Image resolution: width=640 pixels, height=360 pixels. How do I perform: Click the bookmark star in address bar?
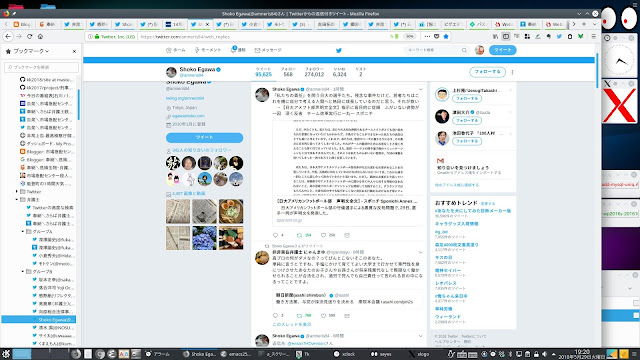pos(446,36)
